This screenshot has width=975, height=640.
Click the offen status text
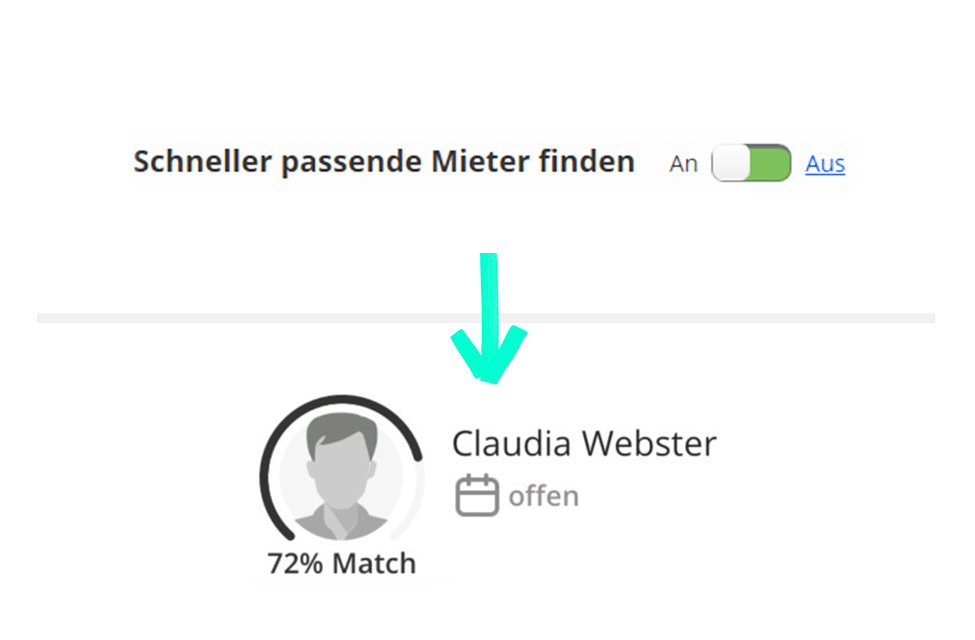click(x=541, y=494)
